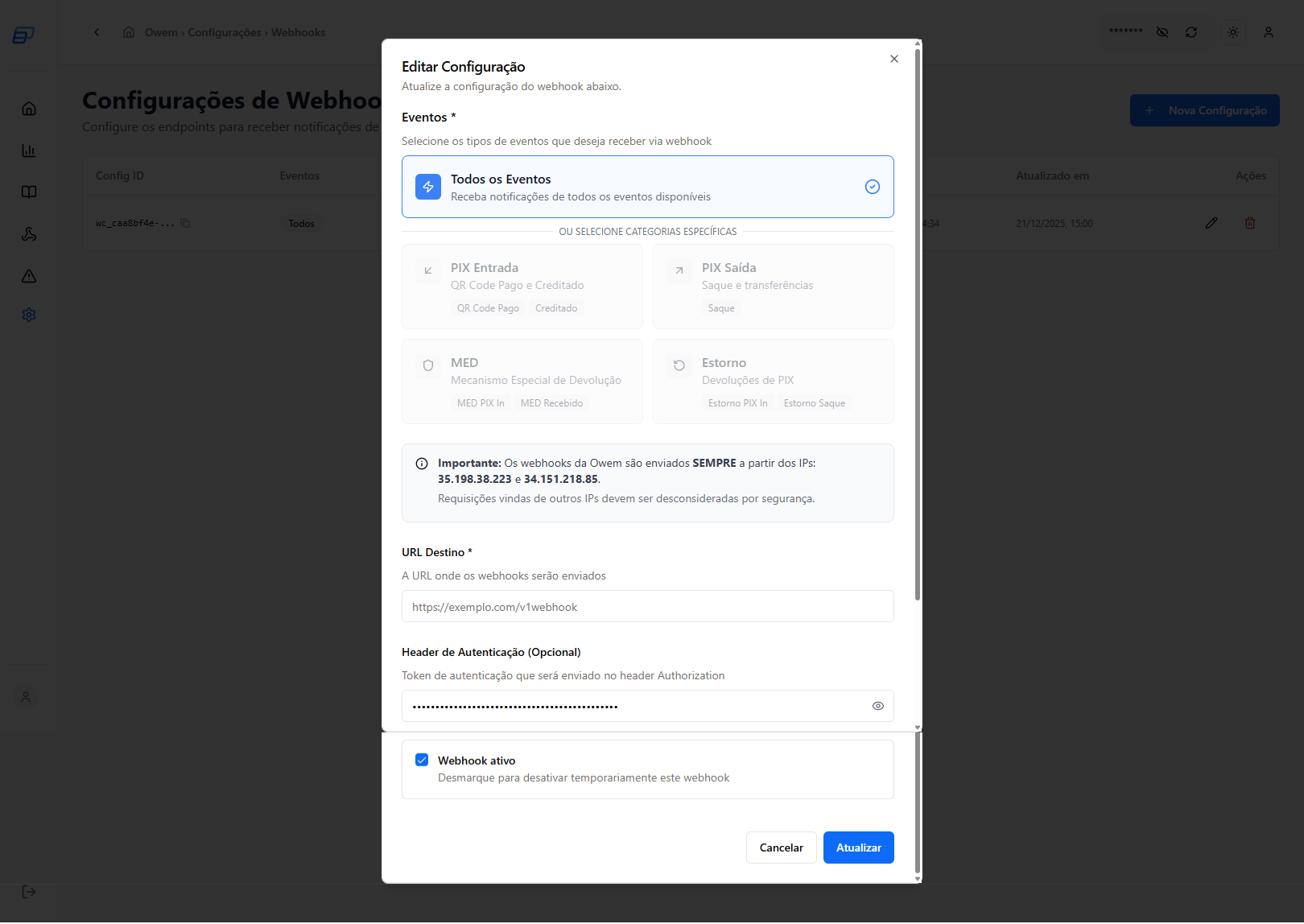Open the user profile icon top right
The height and width of the screenshot is (924, 1304).
click(1269, 31)
